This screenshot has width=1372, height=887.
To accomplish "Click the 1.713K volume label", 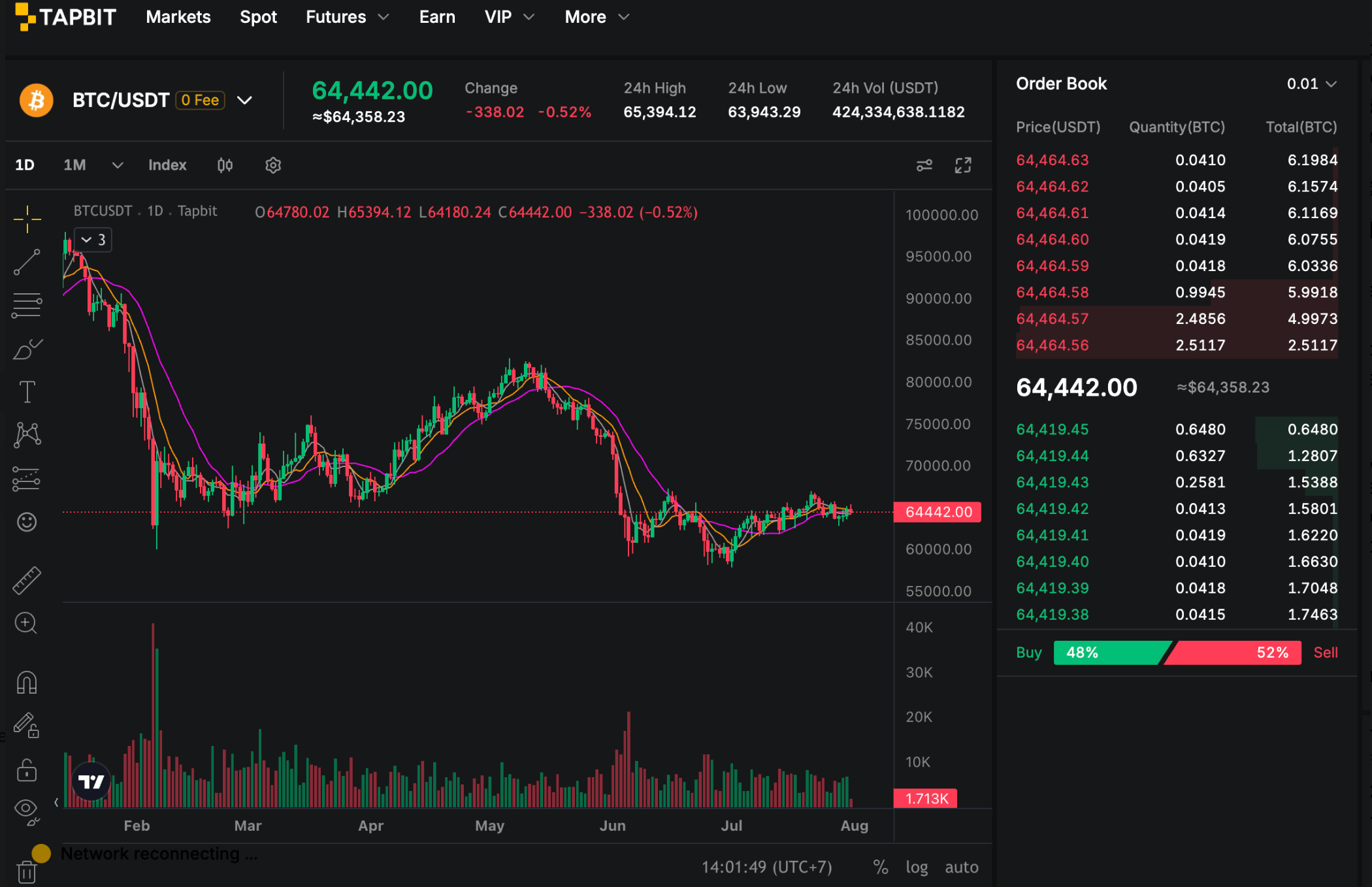I will click(926, 798).
